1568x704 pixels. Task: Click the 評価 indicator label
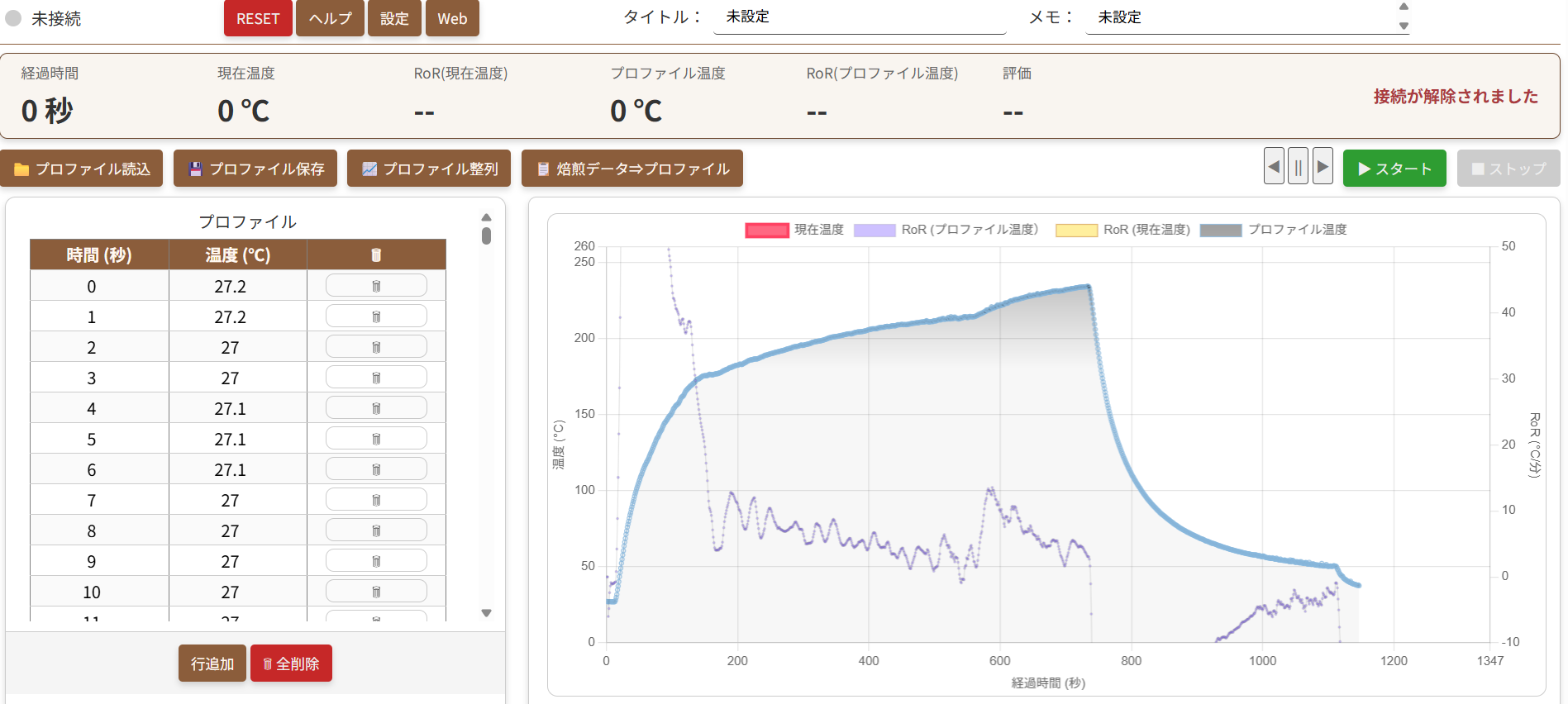(1017, 74)
